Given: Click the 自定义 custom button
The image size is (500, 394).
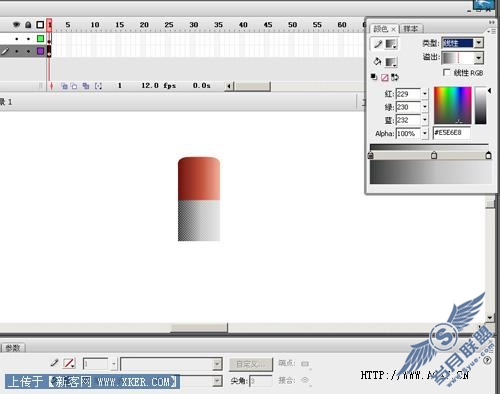Looking at the screenshot, I should coord(251,364).
